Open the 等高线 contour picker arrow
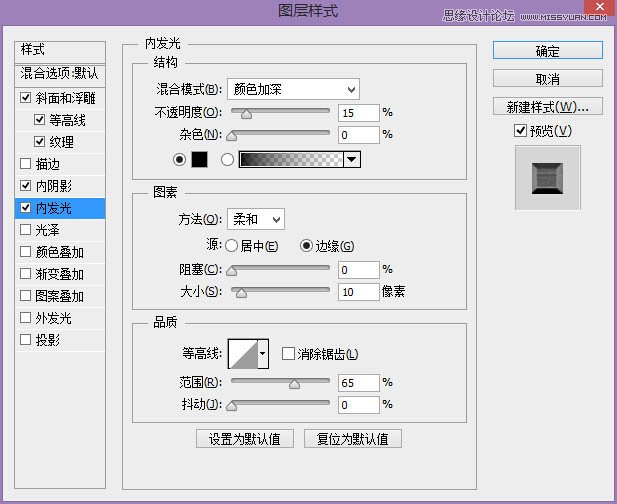The height and width of the screenshot is (504, 617). pyautogui.click(x=263, y=353)
